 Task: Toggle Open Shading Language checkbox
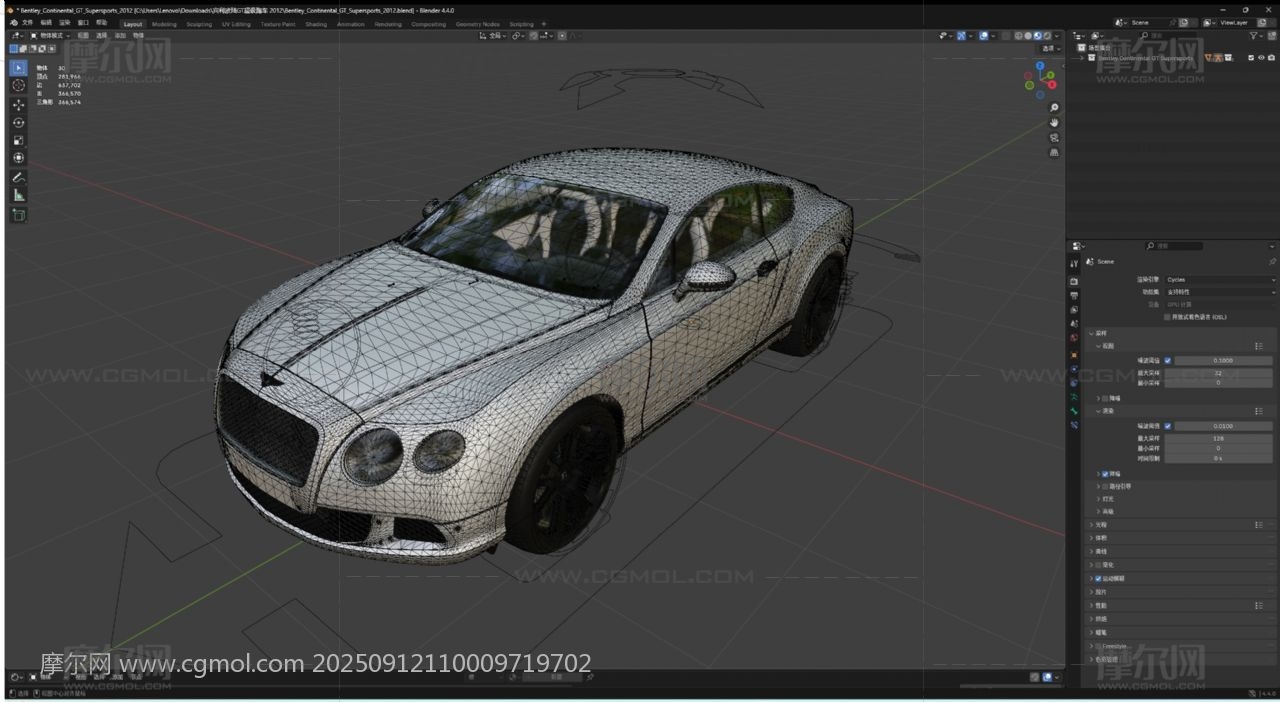pos(1167,317)
